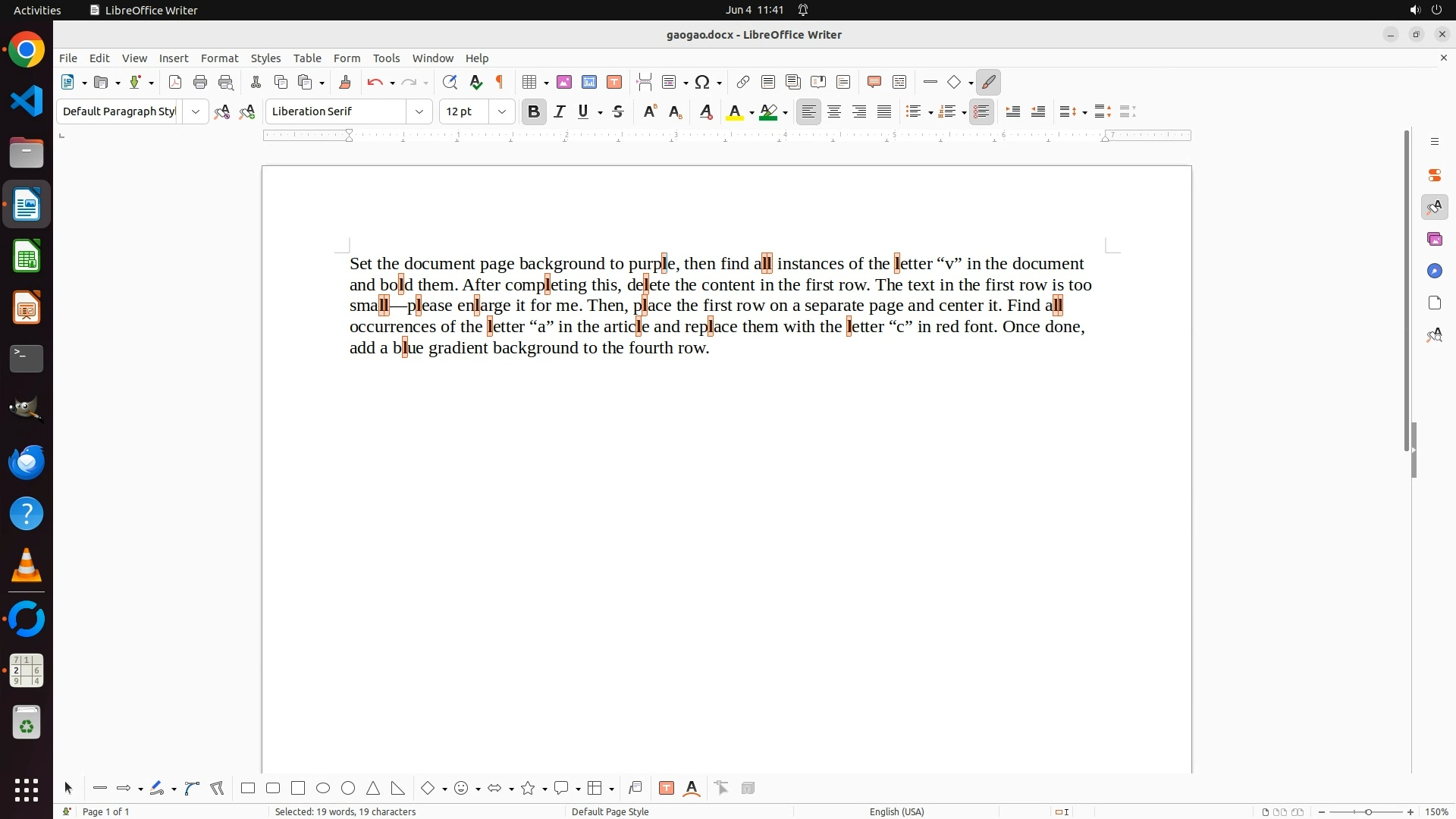Click the Export as PDF icon

click(175, 82)
